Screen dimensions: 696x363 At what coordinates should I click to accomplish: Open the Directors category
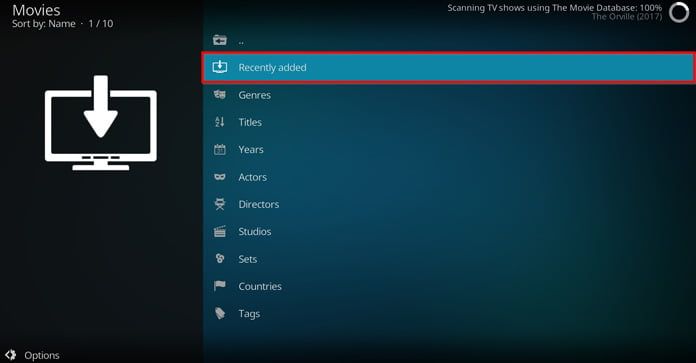pyautogui.click(x=449, y=204)
